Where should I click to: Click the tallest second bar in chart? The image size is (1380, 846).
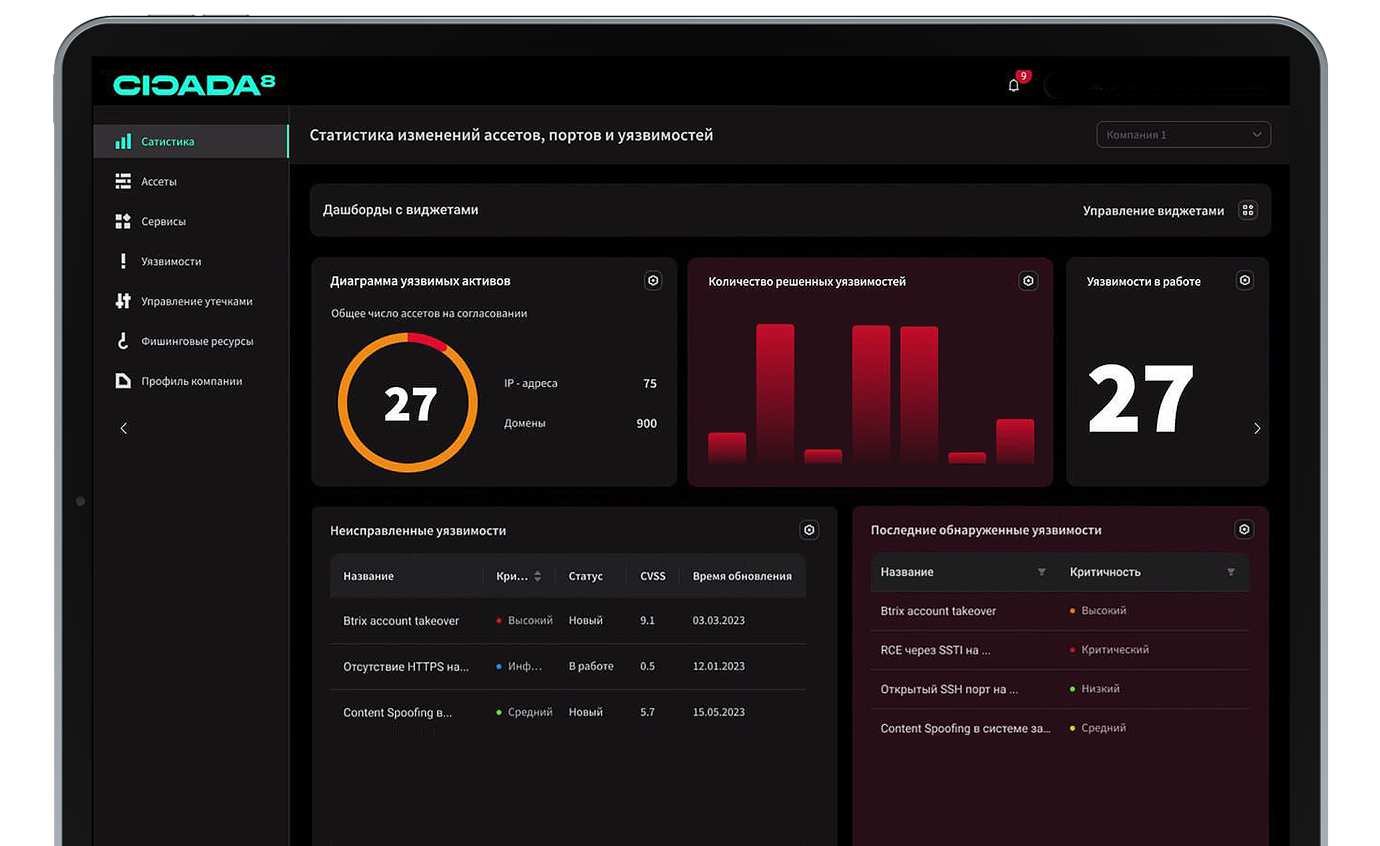(x=775, y=394)
